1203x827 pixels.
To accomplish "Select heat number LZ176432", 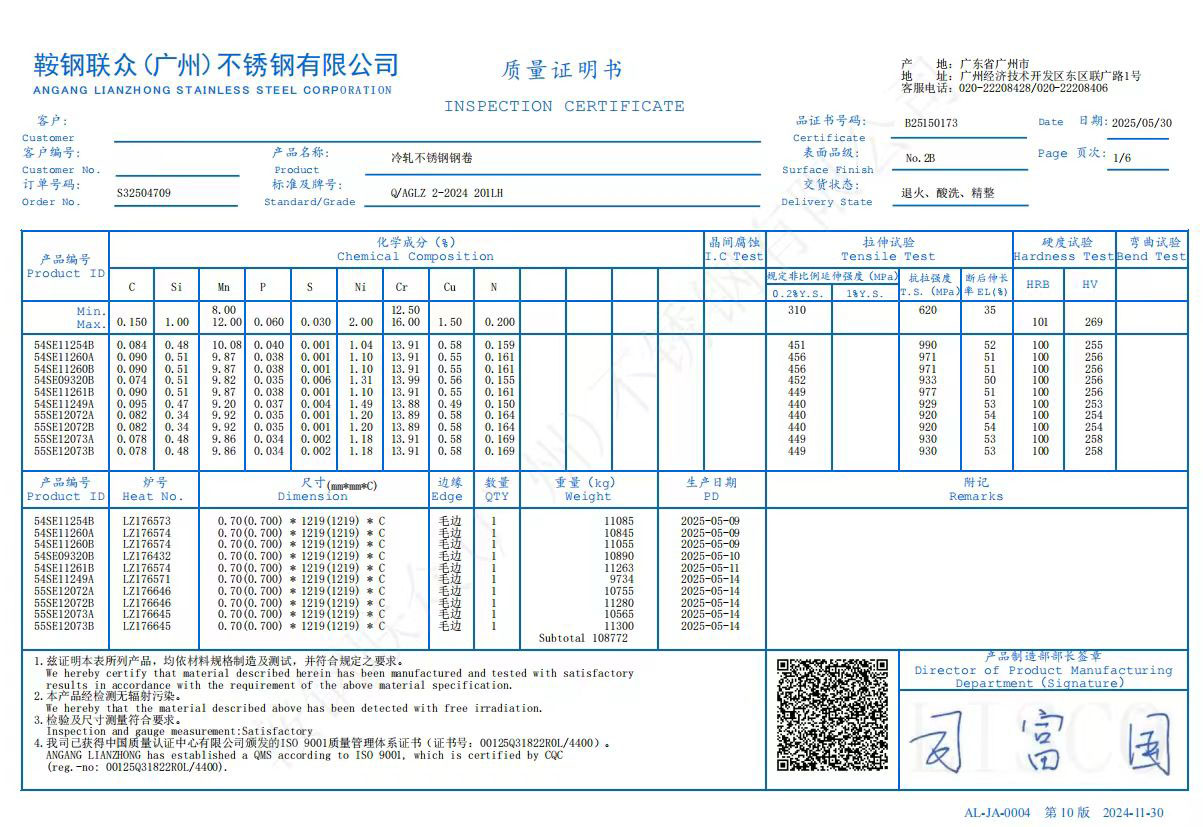I will (147, 557).
